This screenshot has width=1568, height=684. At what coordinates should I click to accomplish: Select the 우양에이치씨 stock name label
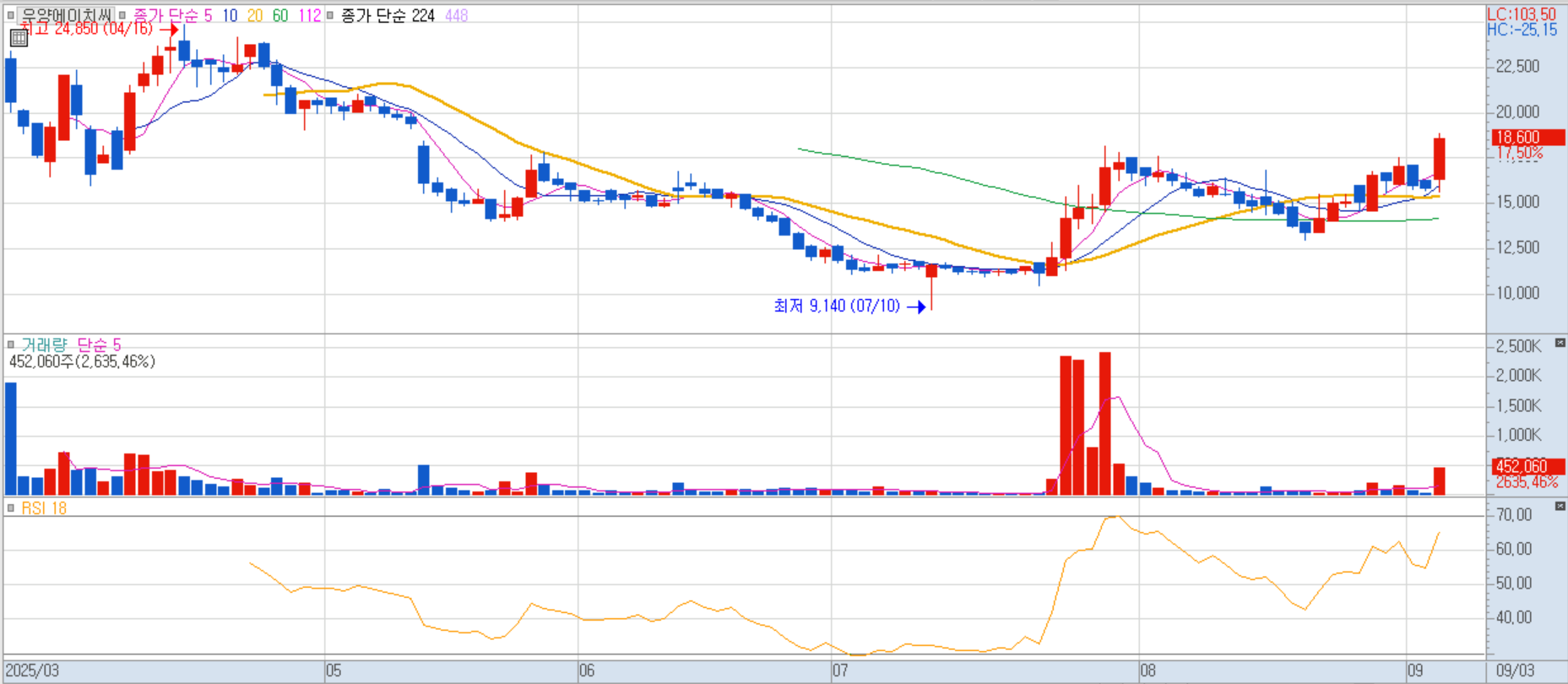pyautogui.click(x=67, y=15)
